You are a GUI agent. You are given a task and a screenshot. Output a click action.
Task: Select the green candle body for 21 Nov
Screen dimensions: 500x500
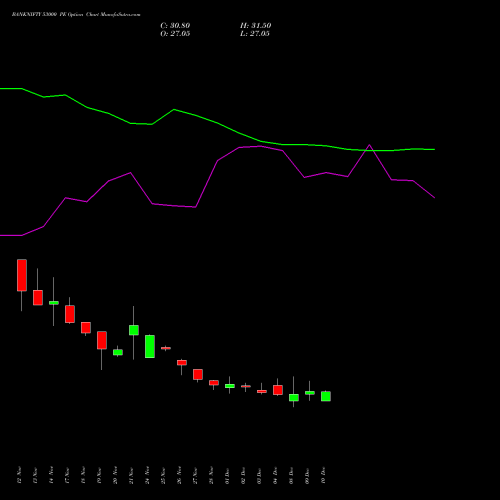(134, 330)
